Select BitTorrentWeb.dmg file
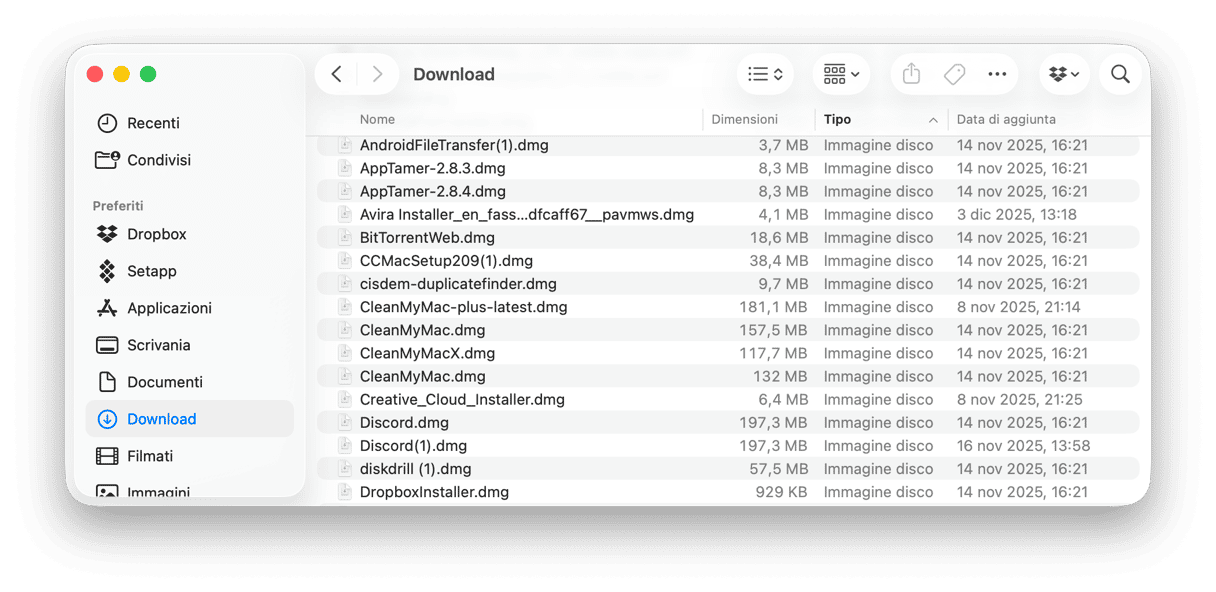 pyautogui.click(x=728, y=237)
